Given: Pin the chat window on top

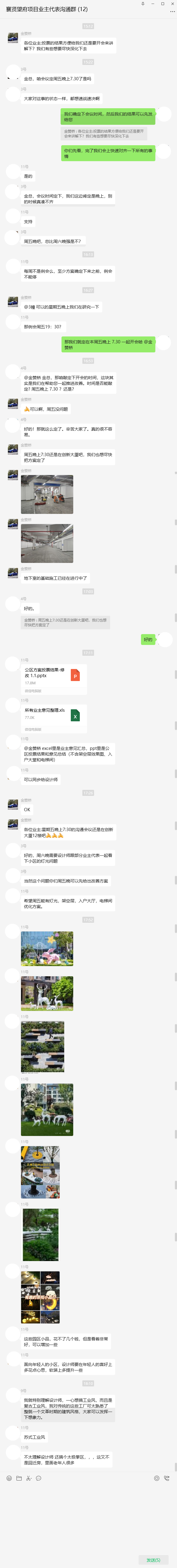Looking at the screenshot, I should click(143, 4).
